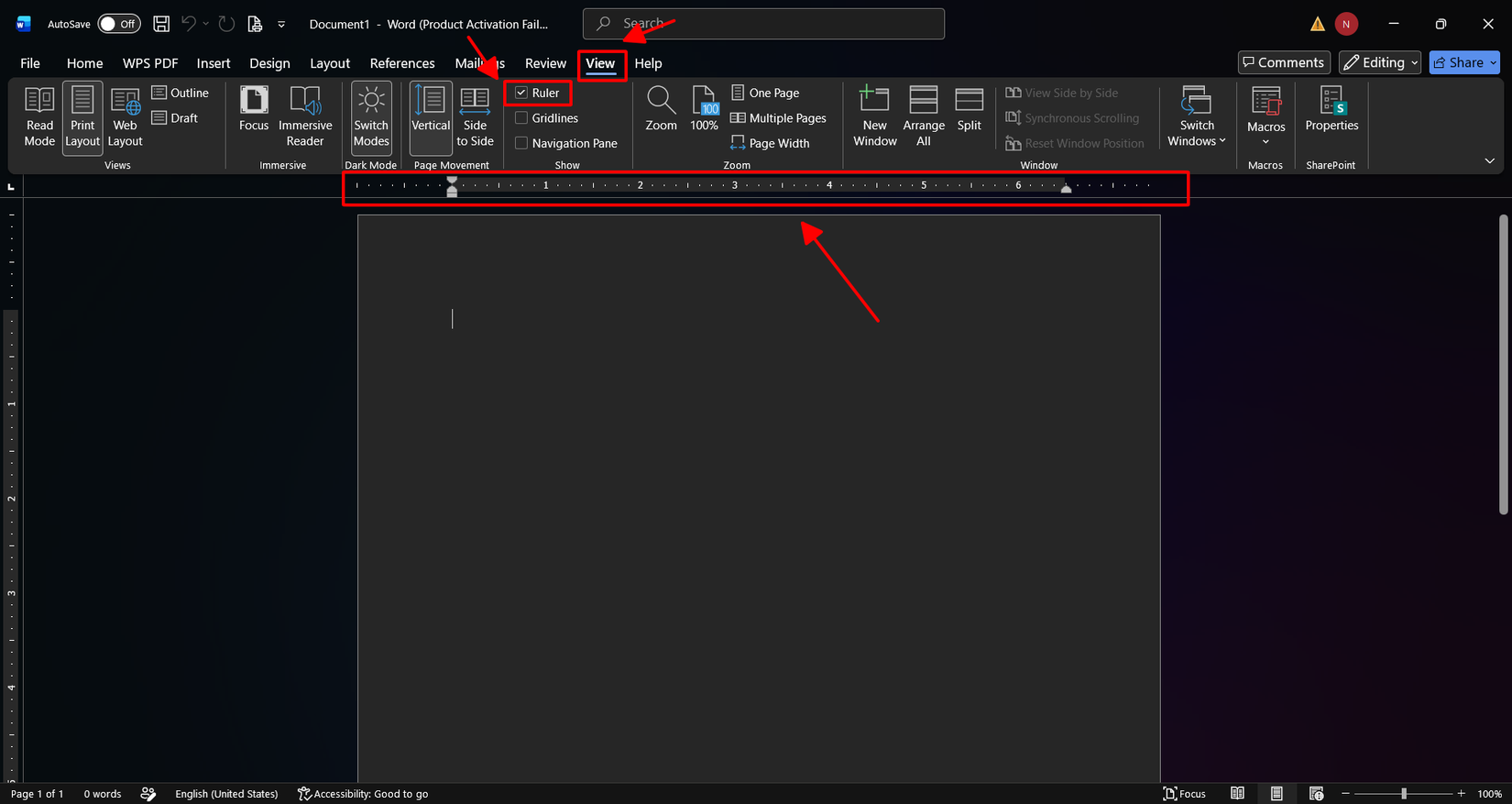This screenshot has height=804, width=1512.
Task: Open the File menu
Action: pyautogui.click(x=30, y=63)
